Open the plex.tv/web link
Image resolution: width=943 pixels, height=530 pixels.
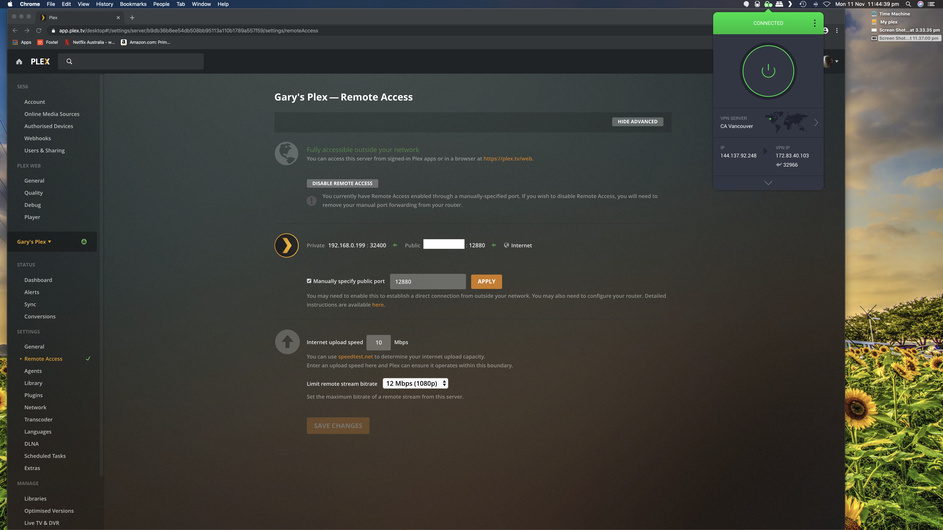coord(508,159)
